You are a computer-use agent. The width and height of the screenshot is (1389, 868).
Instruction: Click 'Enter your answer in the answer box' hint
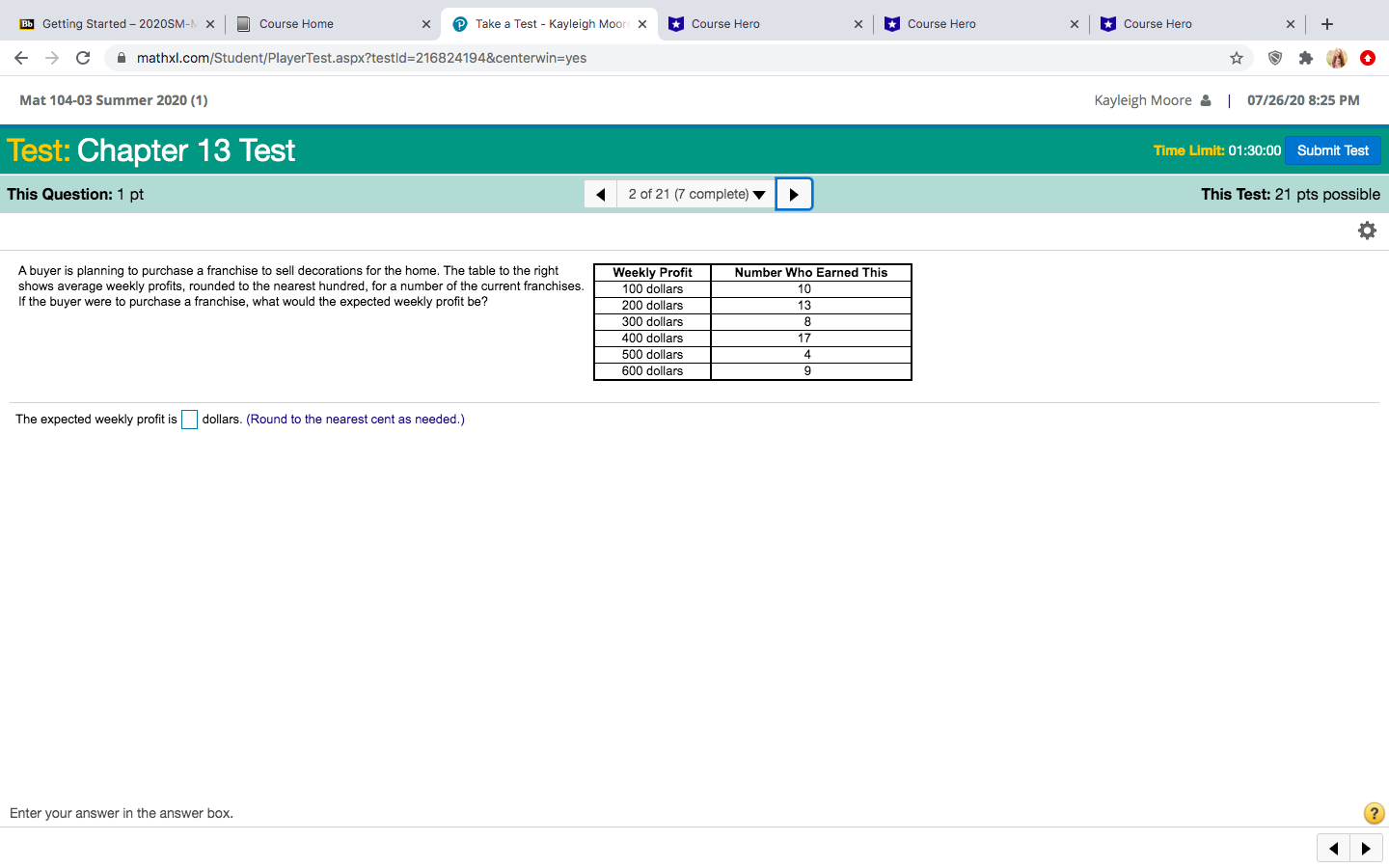coord(122,813)
